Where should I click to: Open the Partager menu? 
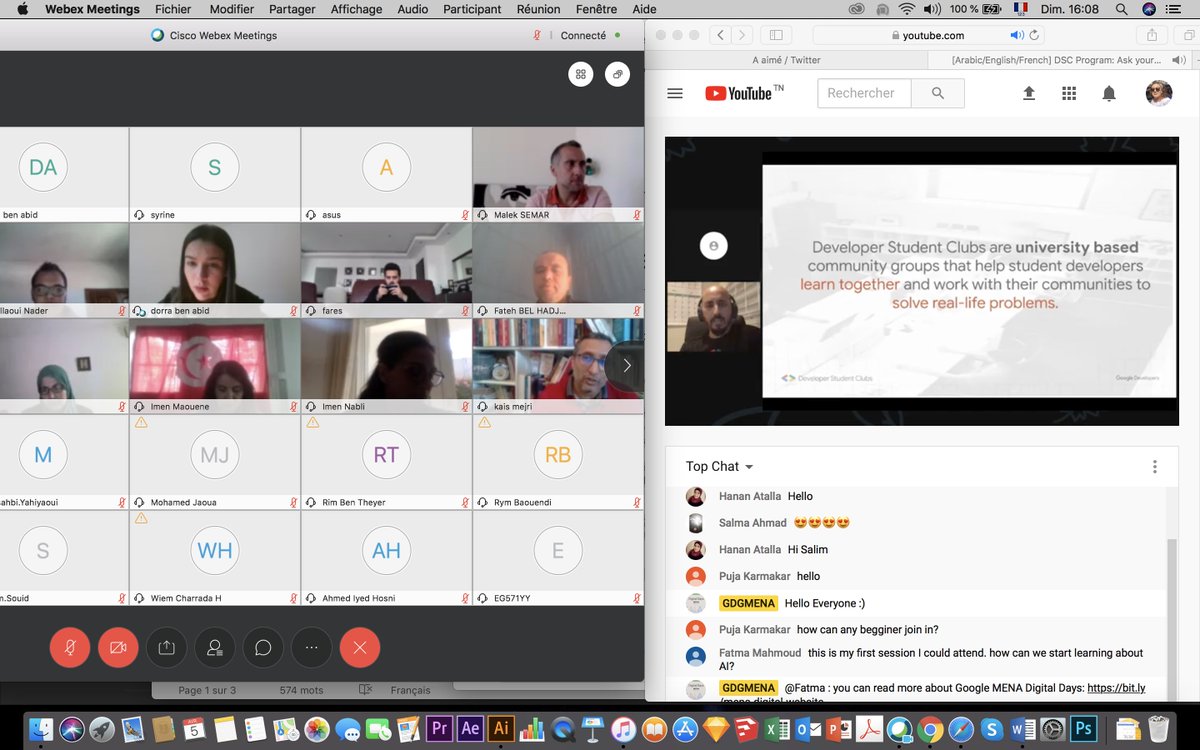pyautogui.click(x=292, y=9)
